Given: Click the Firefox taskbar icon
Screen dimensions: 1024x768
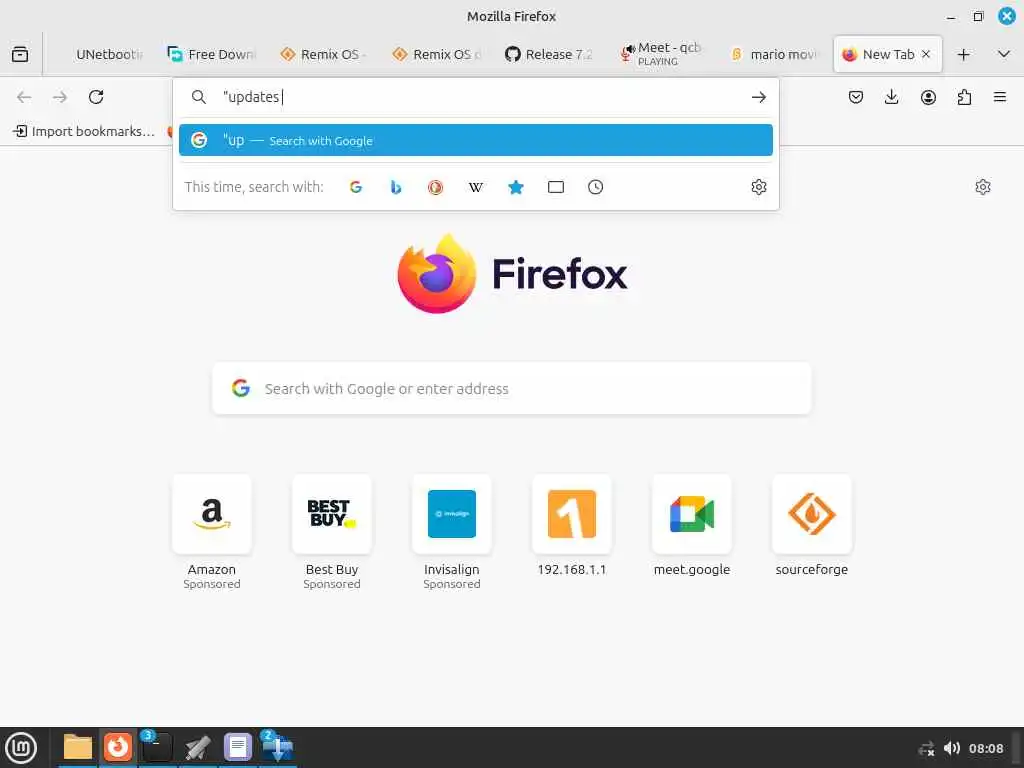Looking at the screenshot, I should coord(118,747).
